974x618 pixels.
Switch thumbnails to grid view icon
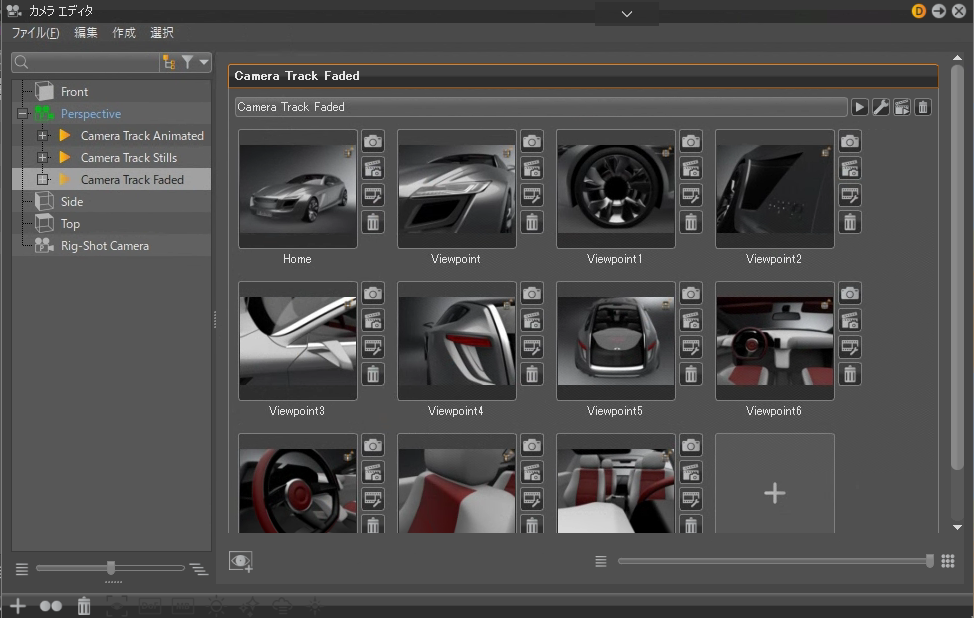[948, 561]
